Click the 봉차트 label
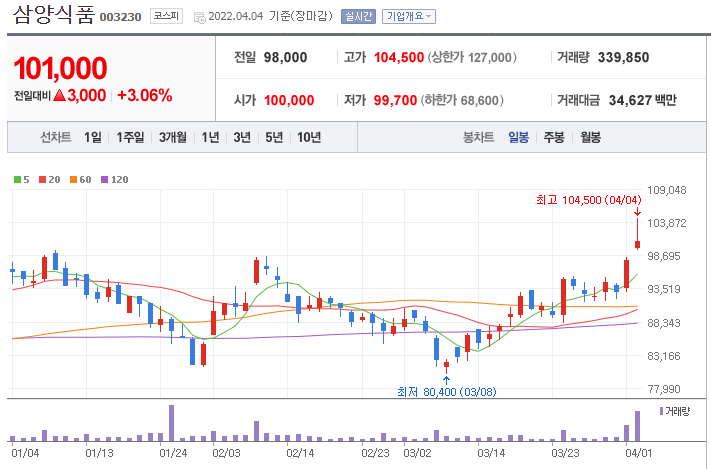 (478, 137)
